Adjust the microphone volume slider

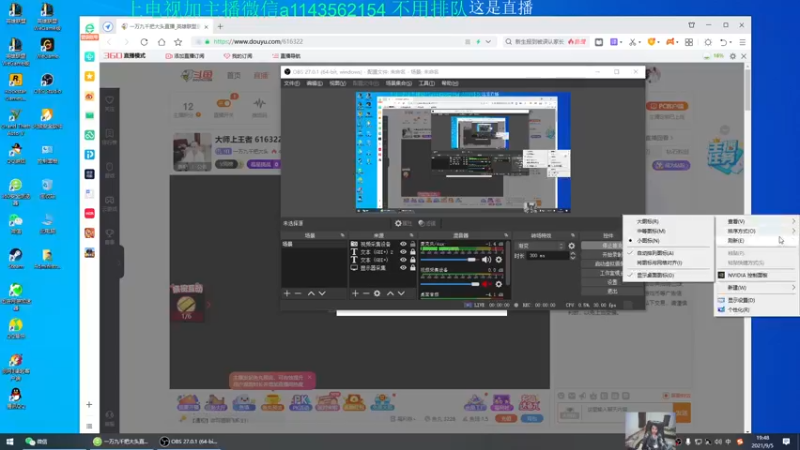[x=450, y=260]
